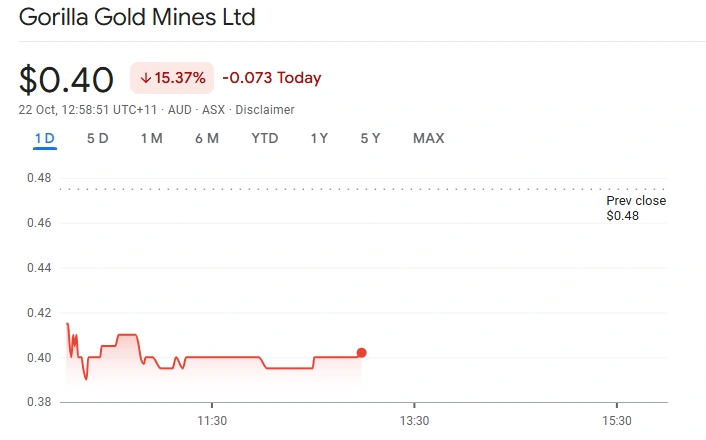Click the 0.44 price axis label
This screenshot has width=706, height=440.
coord(39,268)
